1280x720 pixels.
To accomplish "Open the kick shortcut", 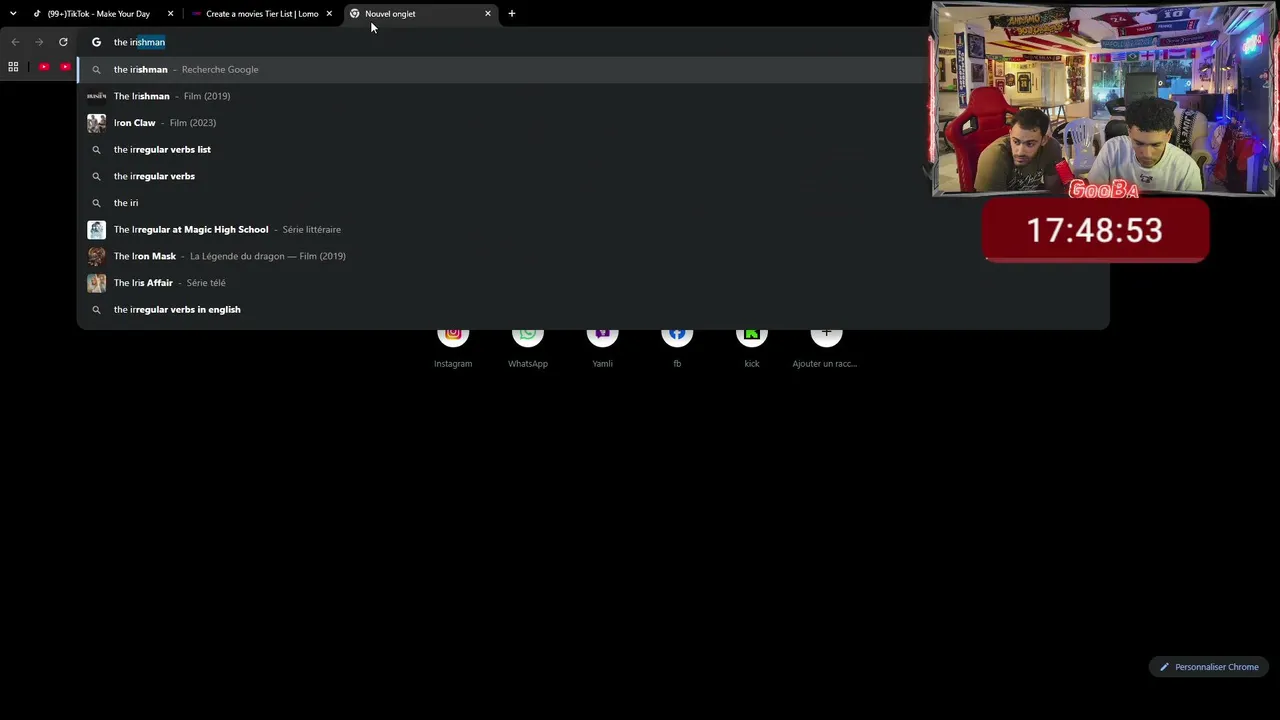I will (x=752, y=345).
